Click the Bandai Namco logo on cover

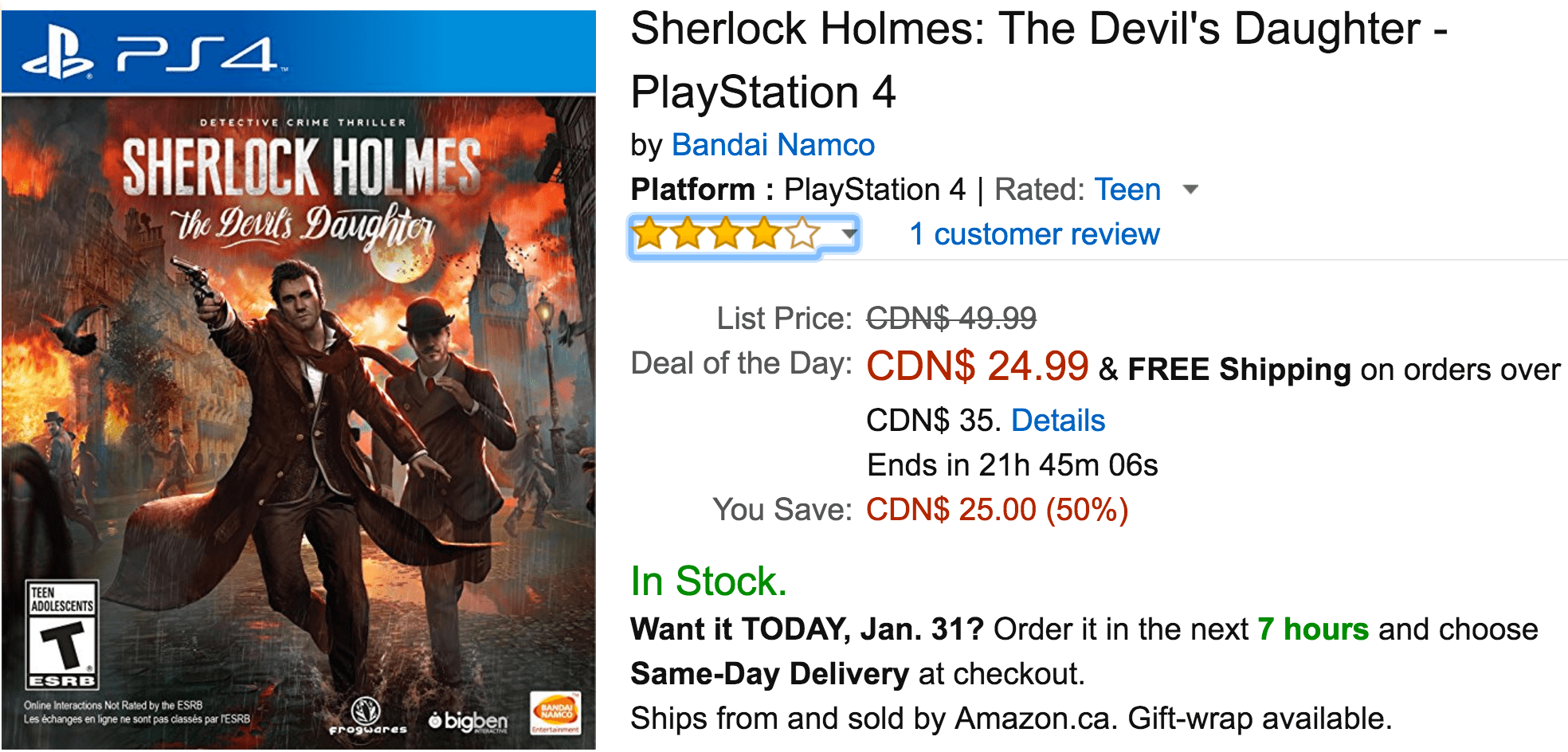click(555, 713)
